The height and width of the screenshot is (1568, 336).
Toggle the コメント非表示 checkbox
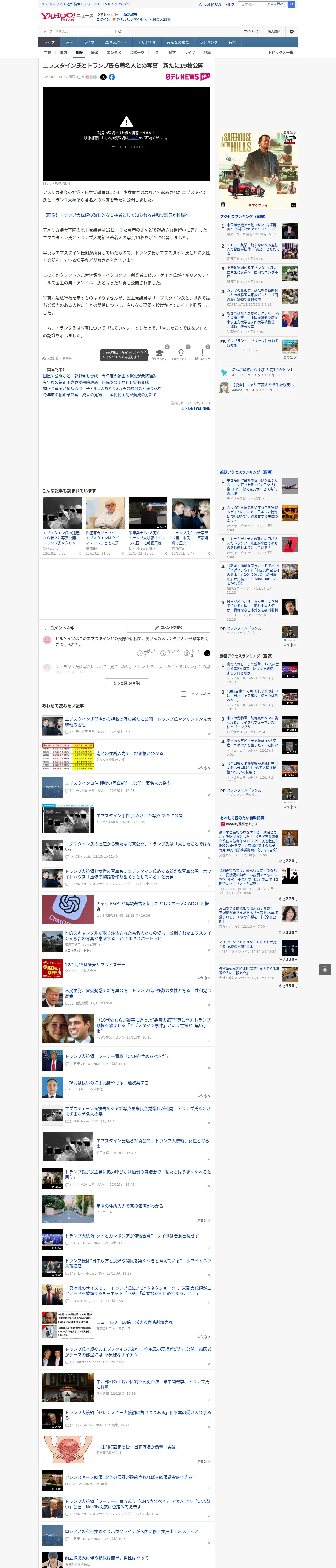click(183, 694)
